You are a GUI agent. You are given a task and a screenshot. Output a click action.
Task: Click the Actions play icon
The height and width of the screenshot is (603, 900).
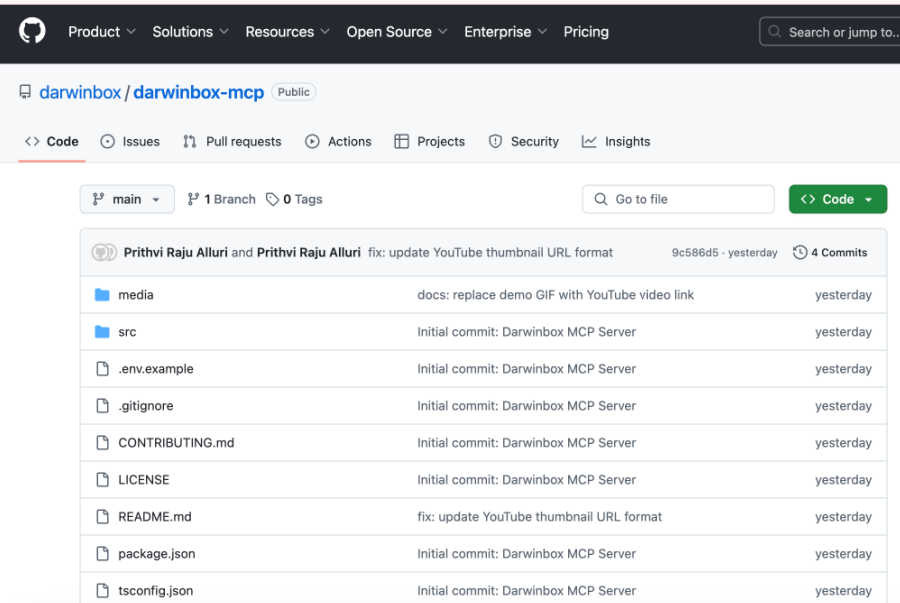(x=312, y=142)
